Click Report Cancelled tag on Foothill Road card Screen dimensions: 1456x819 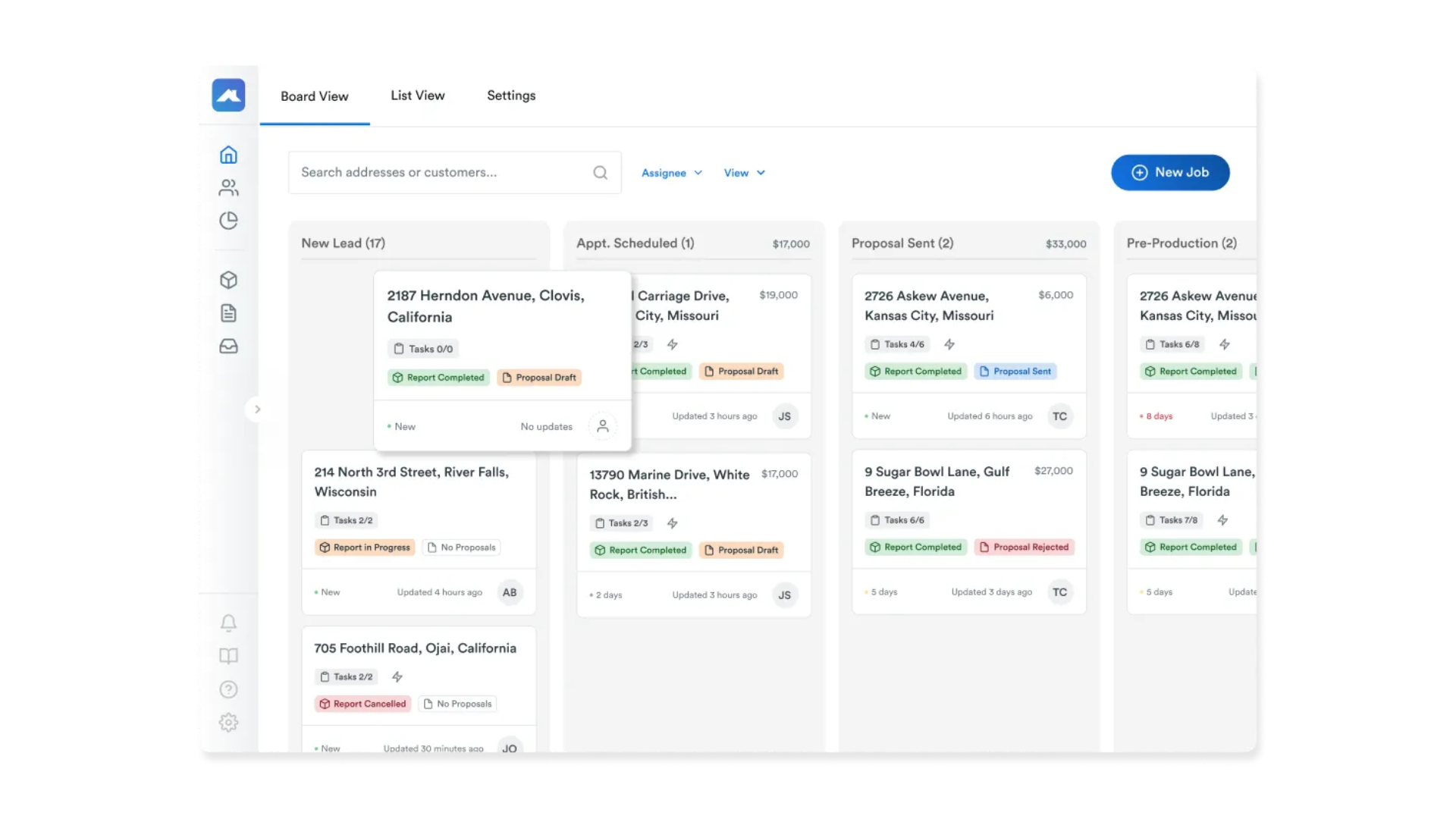coord(362,704)
